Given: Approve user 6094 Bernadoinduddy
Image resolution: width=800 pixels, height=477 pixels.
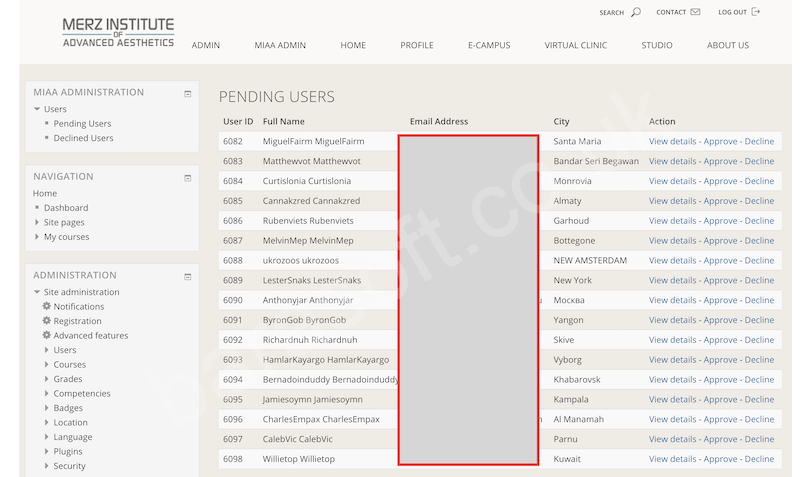Looking at the screenshot, I should point(720,380).
